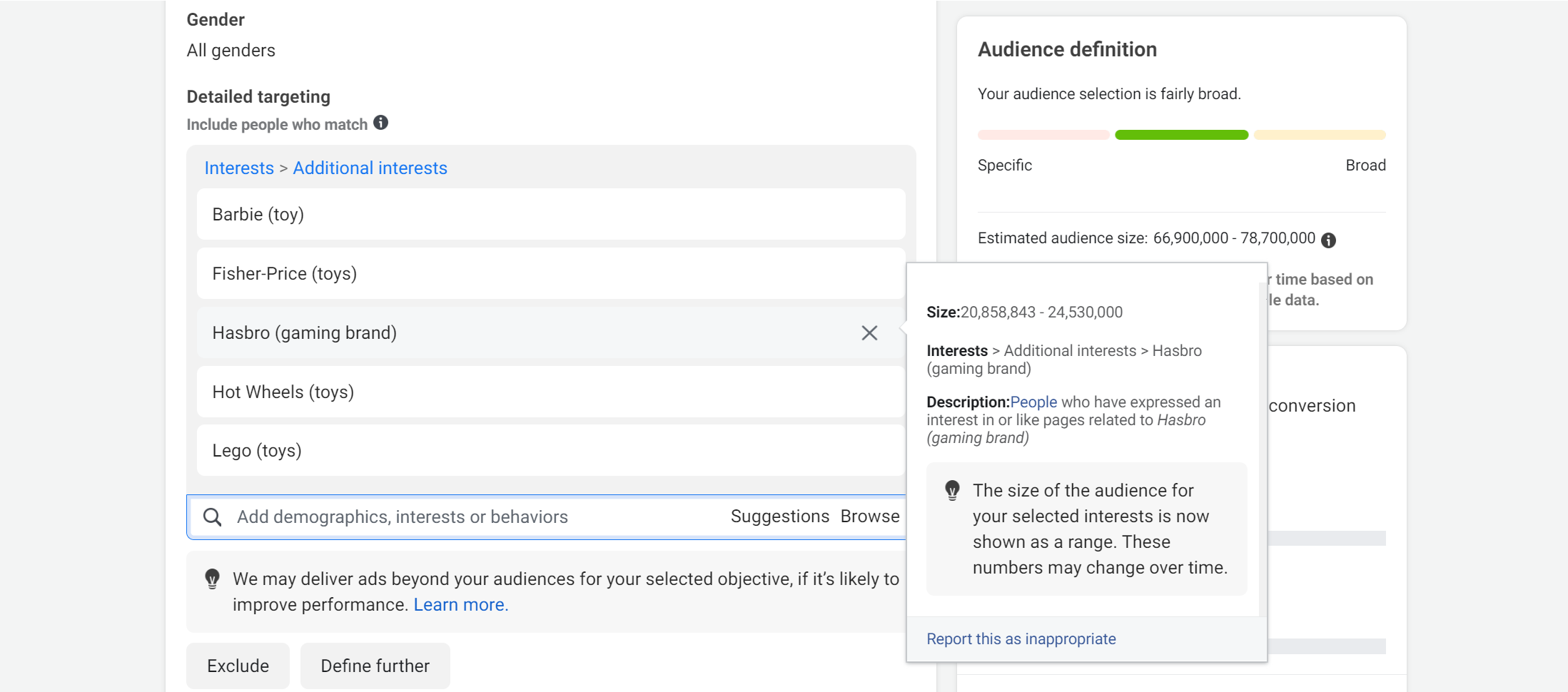Image resolution: width=1568 pixels, height=692 pixels.
Task: Click the search magnifier icon in targeting field
Action: coord(212,517)
